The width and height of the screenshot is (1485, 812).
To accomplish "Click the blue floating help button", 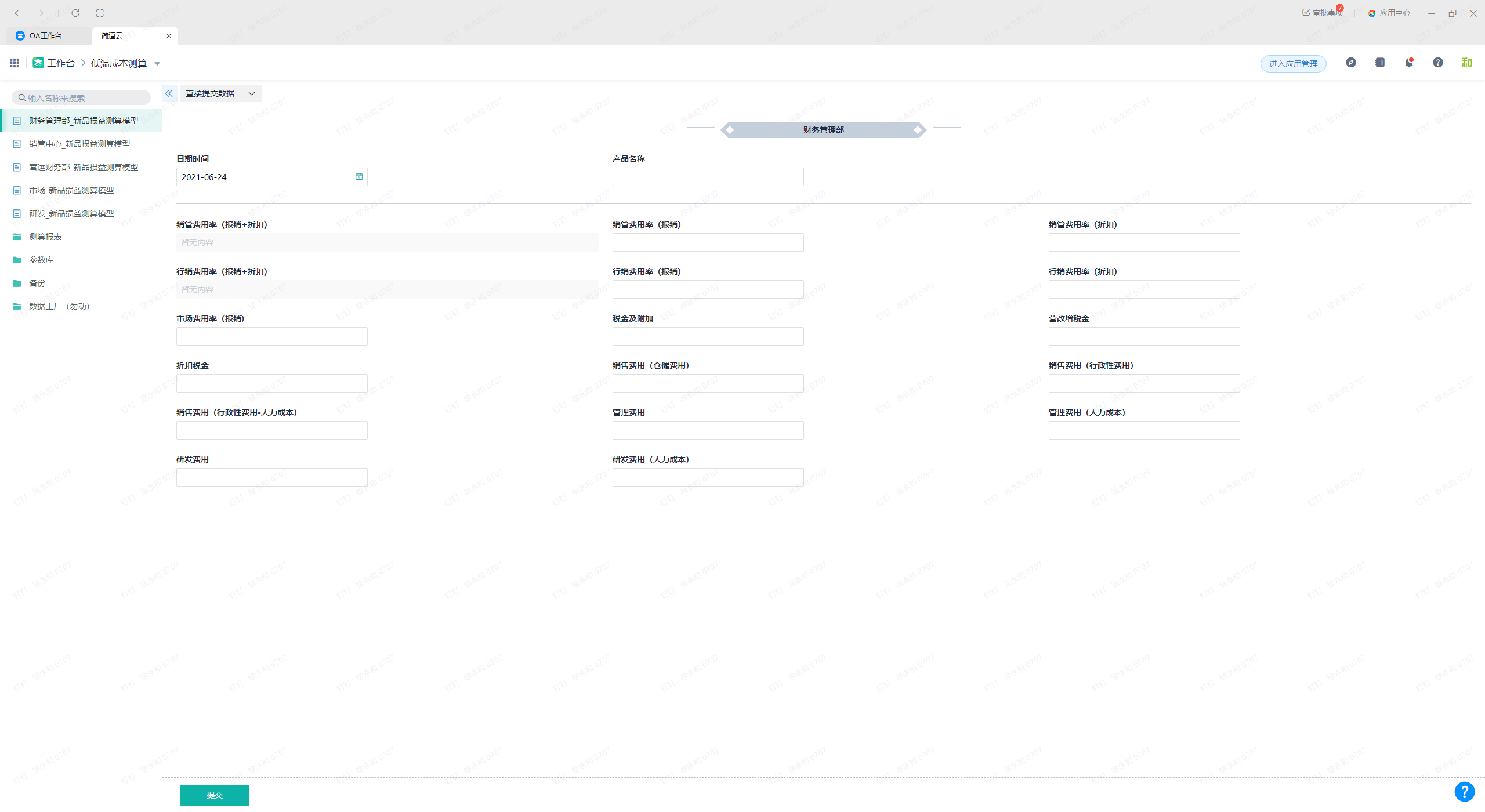I will coord(1464,791).
